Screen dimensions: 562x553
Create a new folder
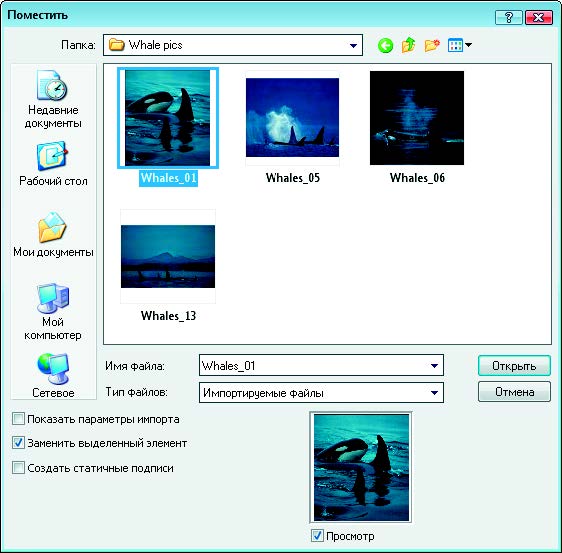[432, 45]
